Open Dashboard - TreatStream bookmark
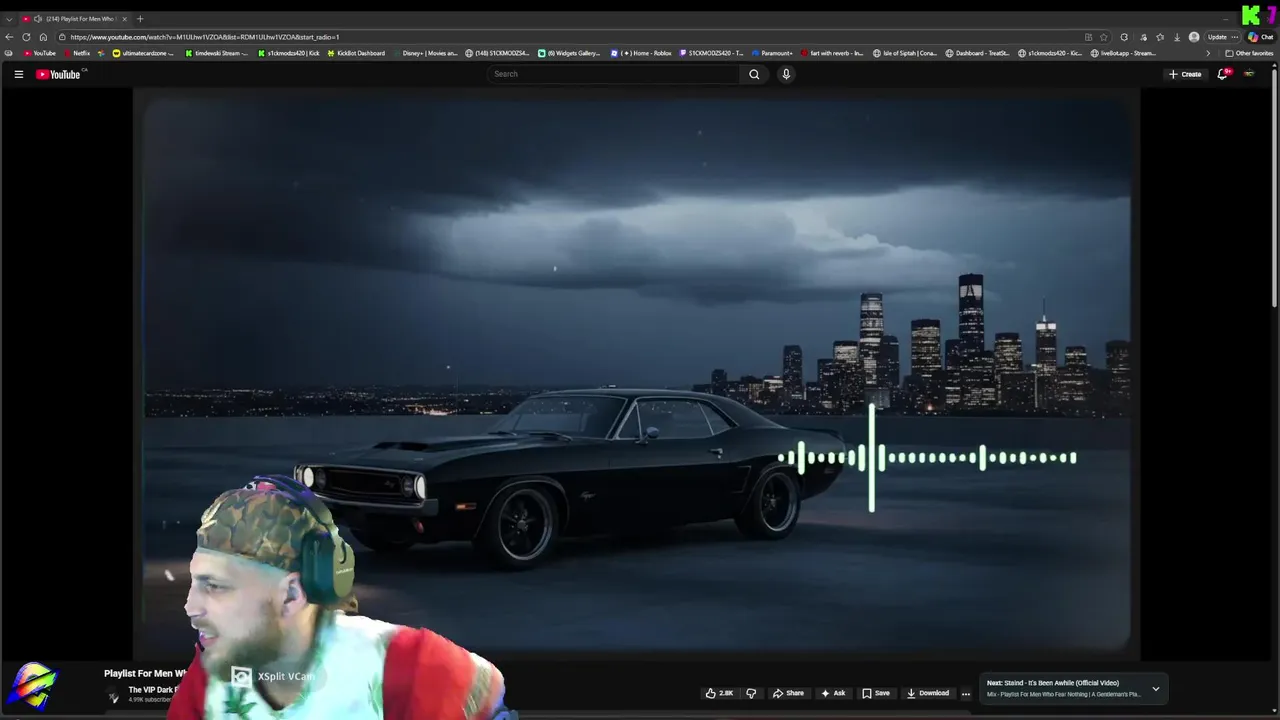 click(x=978, y=53)
